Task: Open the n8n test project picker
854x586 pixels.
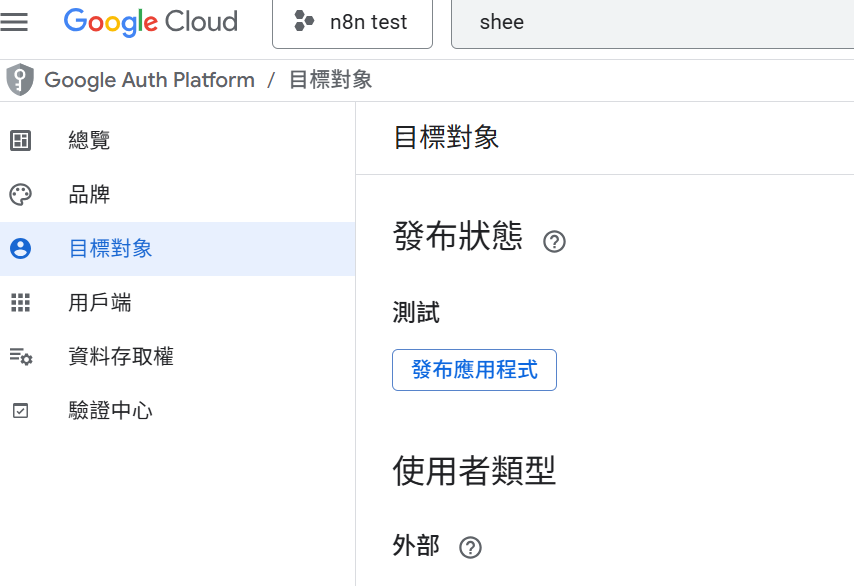Action: click(352, 23)
